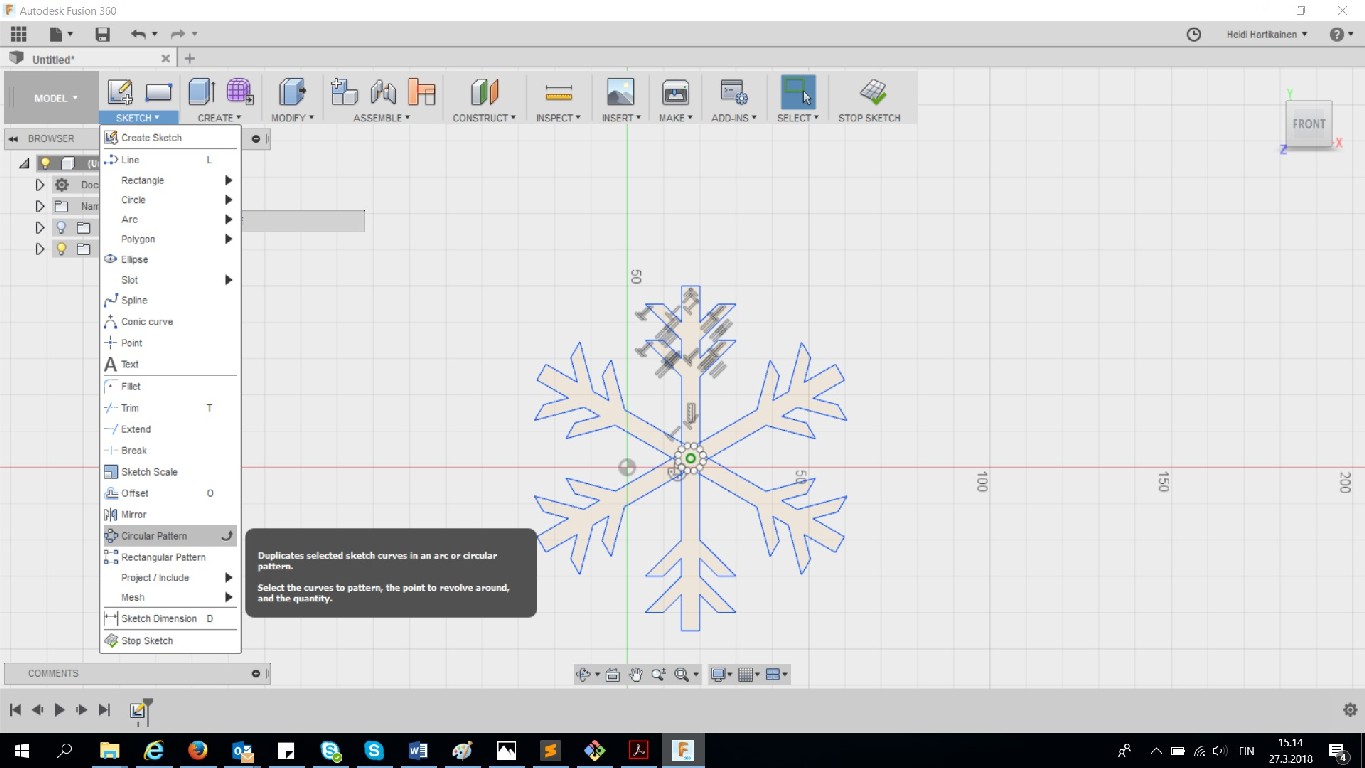Switch to the Untitled* document tab
This screenshot has height=768, width=1365.
[90, 59]
